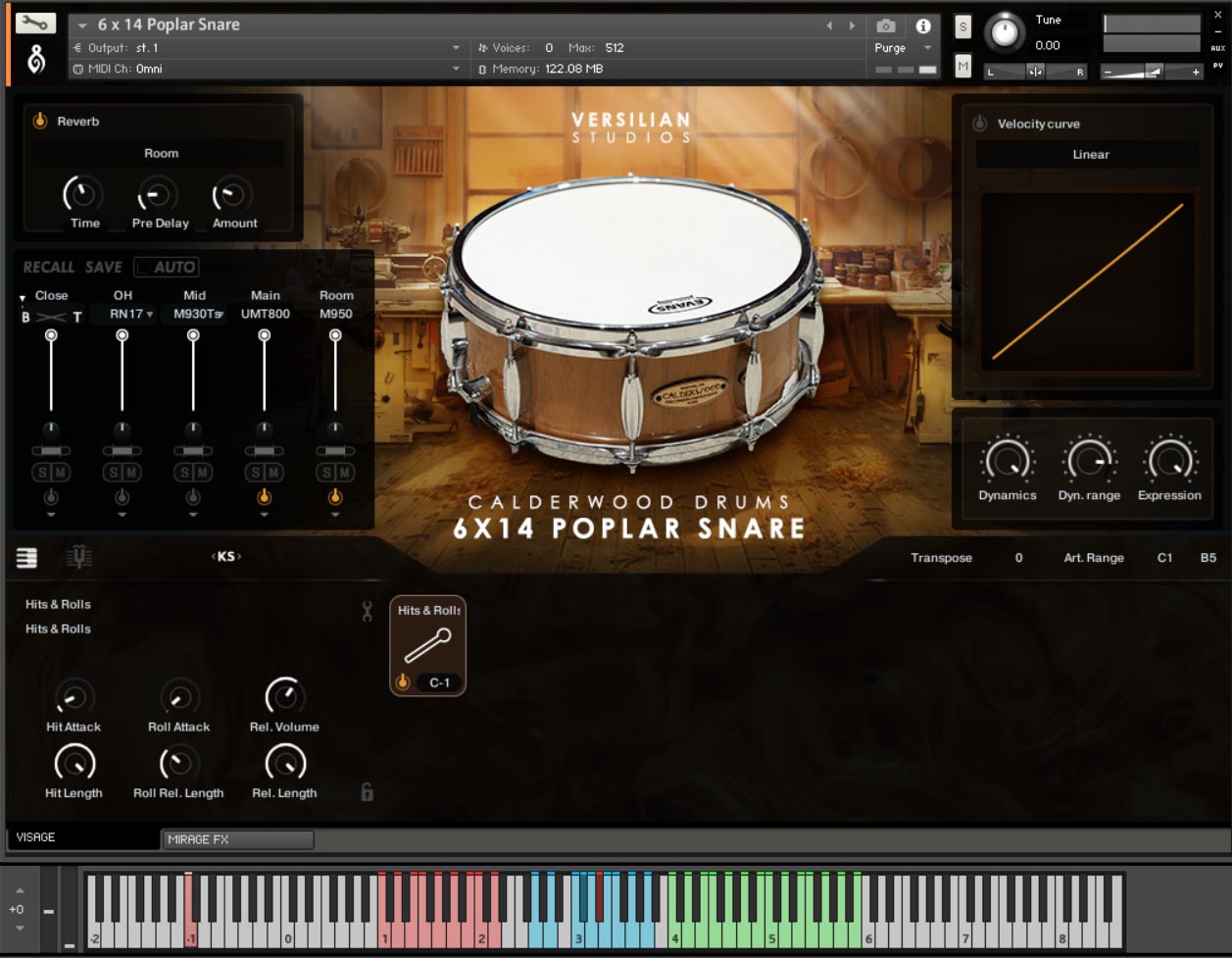Click the keyboard octave shift up arrow
This screenshot has width=1232, height=958.
[x=19, y=890]
